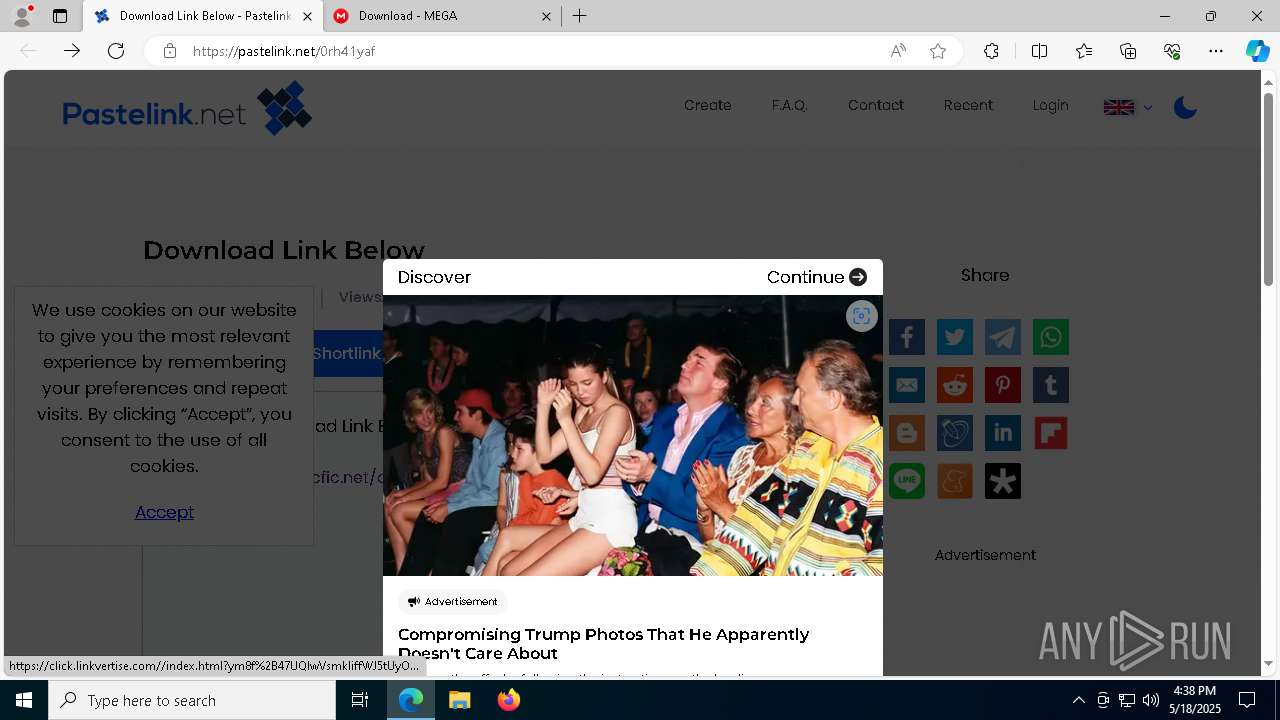Viewport: 1280px width, 720px height.
Task: Open Browser essentials heart icon
Action: pyautogui.click(x=1172, y=51)
